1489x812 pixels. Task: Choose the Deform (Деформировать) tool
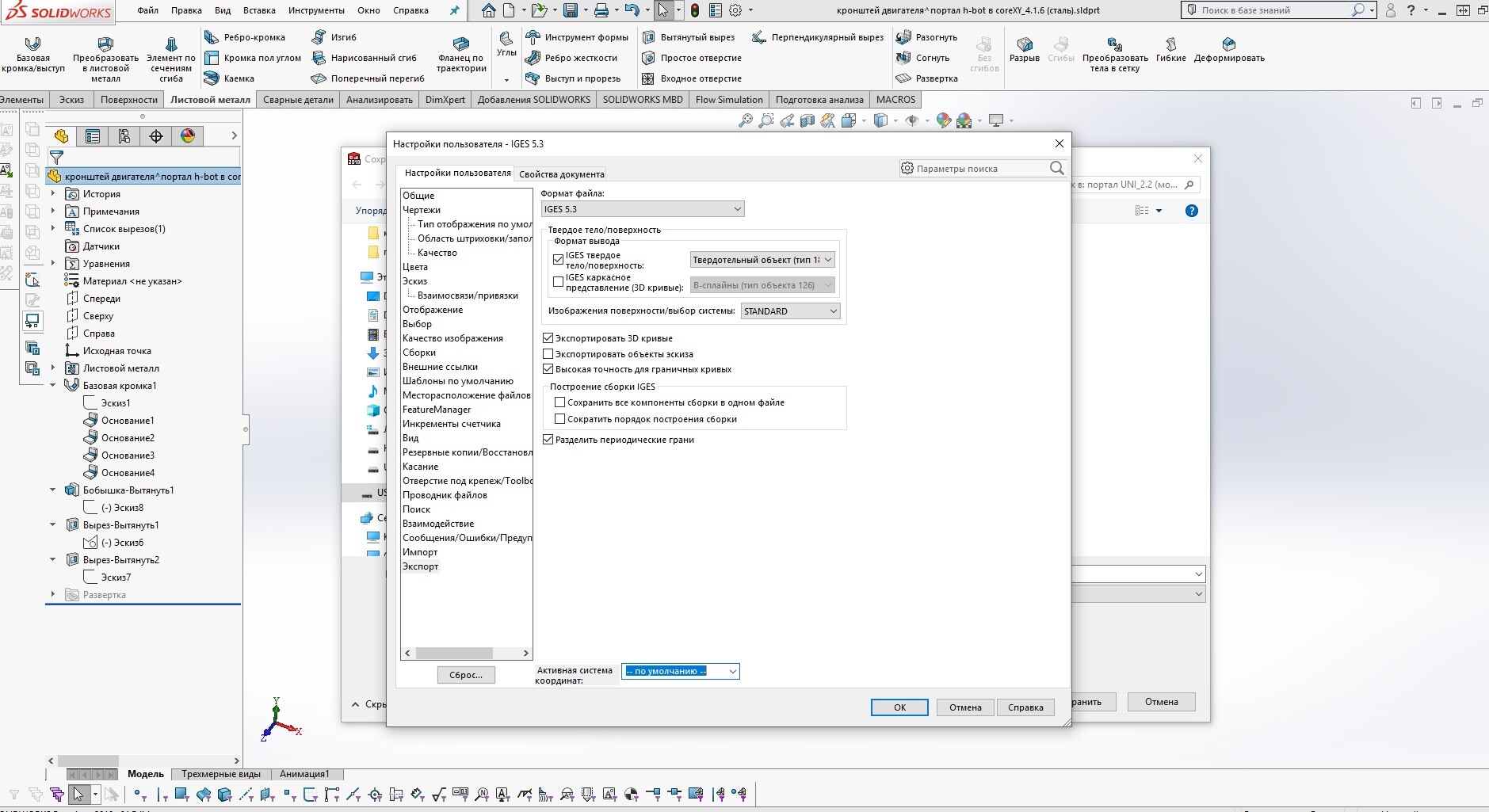pos(1229,49)
